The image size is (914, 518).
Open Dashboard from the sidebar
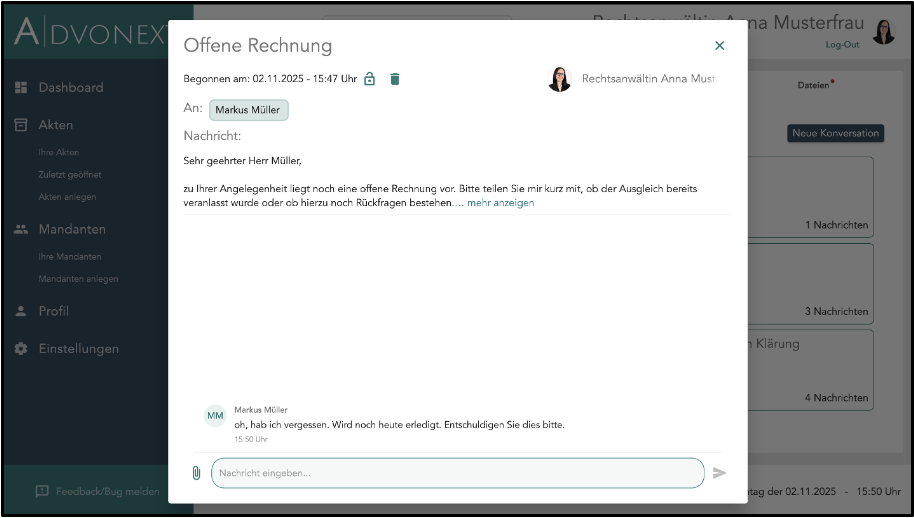tap(70, 88)
